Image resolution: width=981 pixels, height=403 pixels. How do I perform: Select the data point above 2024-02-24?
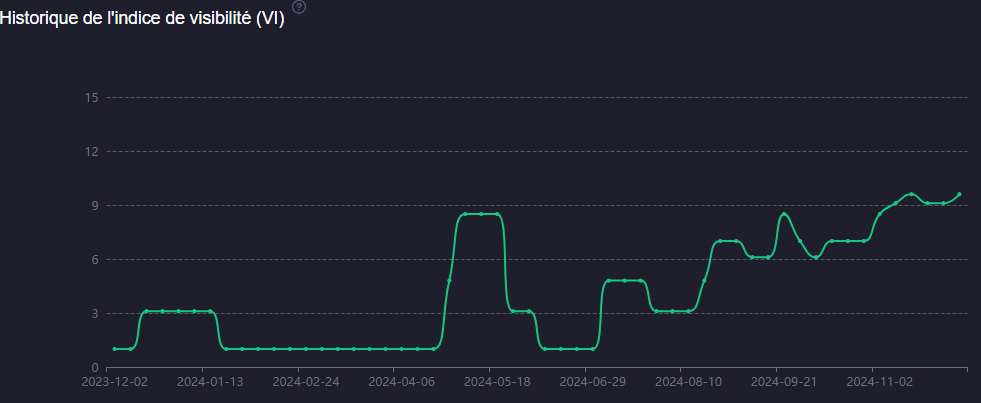pos(306,349)
